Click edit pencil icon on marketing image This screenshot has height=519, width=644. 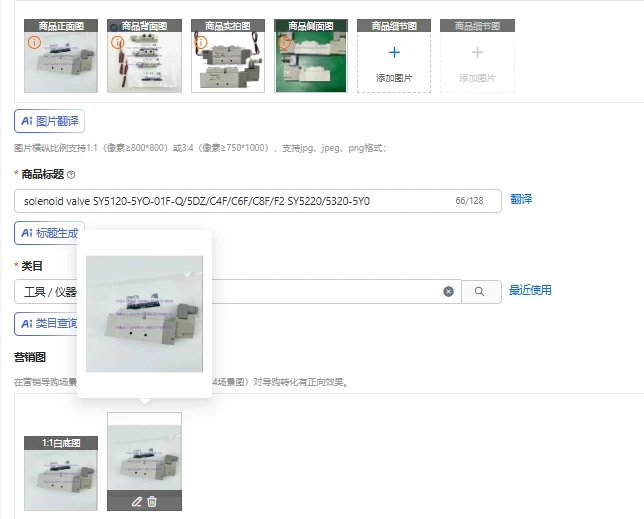(137, 501)
